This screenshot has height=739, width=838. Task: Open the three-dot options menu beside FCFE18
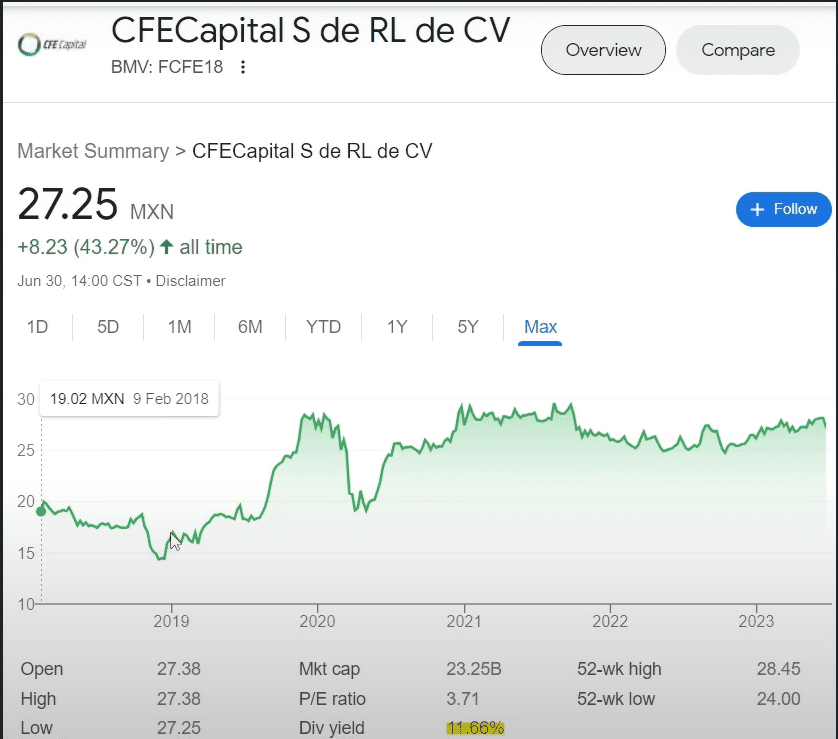coord(242,68)
